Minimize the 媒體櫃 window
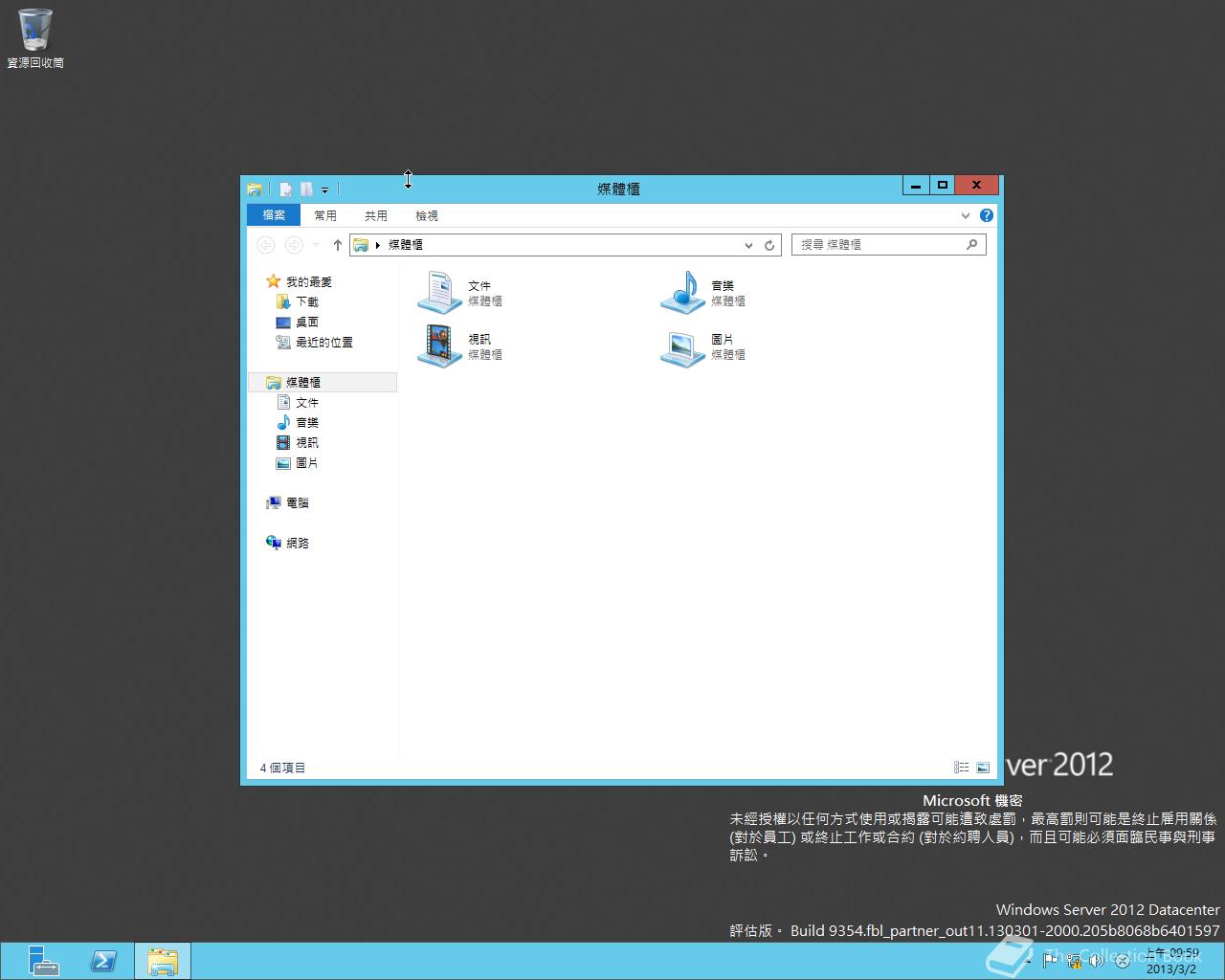This screenshot has height=980, width=1225. point(916,186)
